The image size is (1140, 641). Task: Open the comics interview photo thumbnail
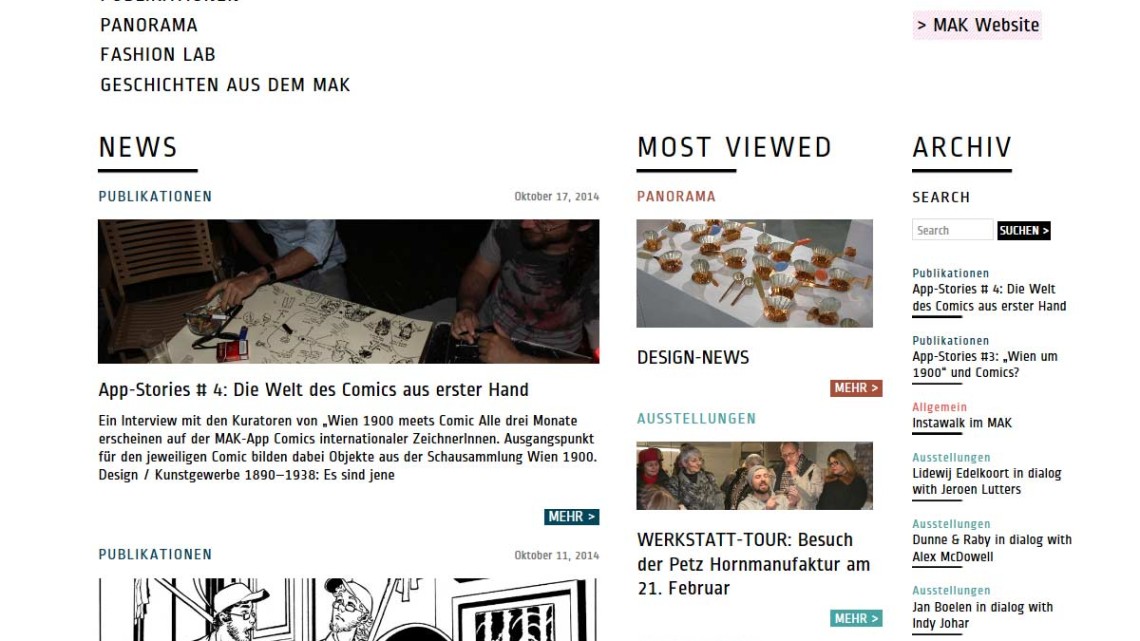(349, 291)
